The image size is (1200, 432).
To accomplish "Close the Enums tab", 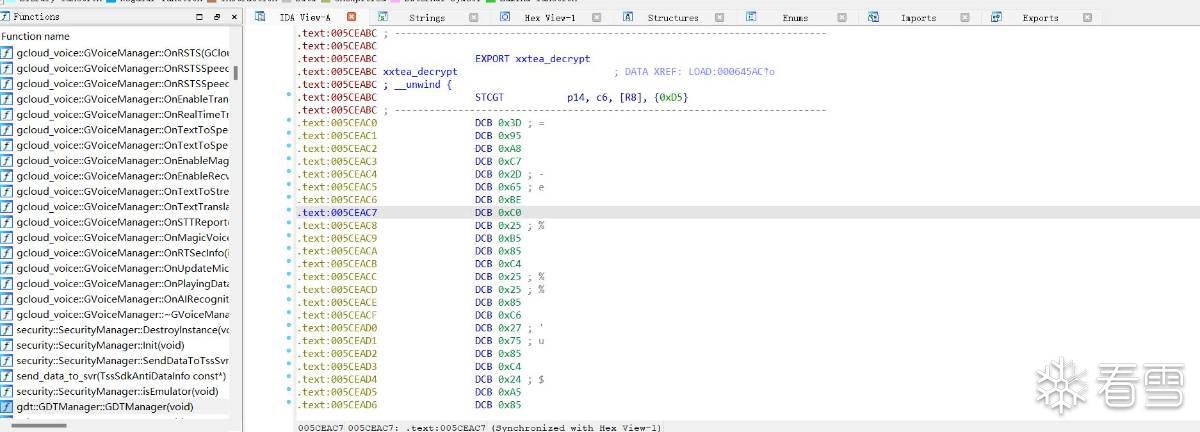I will pyautogui.click(x=841, y=17).
